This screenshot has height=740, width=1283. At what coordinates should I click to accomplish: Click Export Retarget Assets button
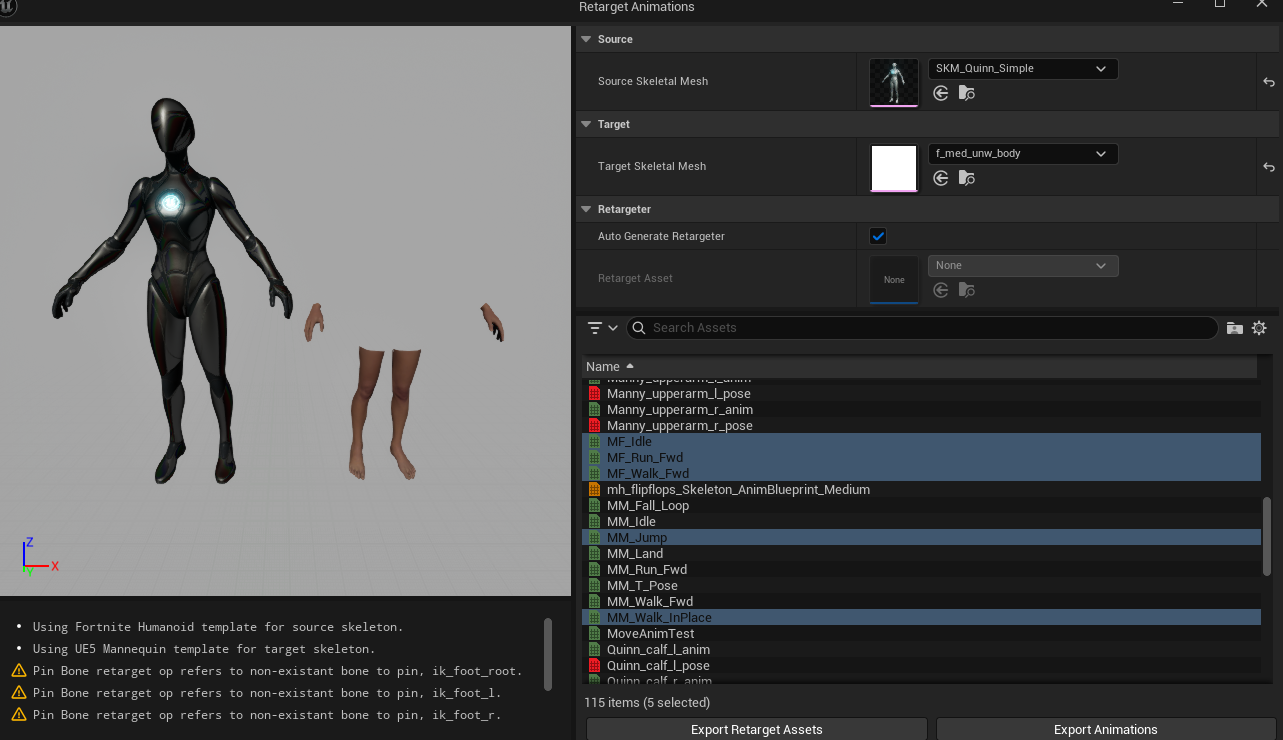tap(757, 729)
